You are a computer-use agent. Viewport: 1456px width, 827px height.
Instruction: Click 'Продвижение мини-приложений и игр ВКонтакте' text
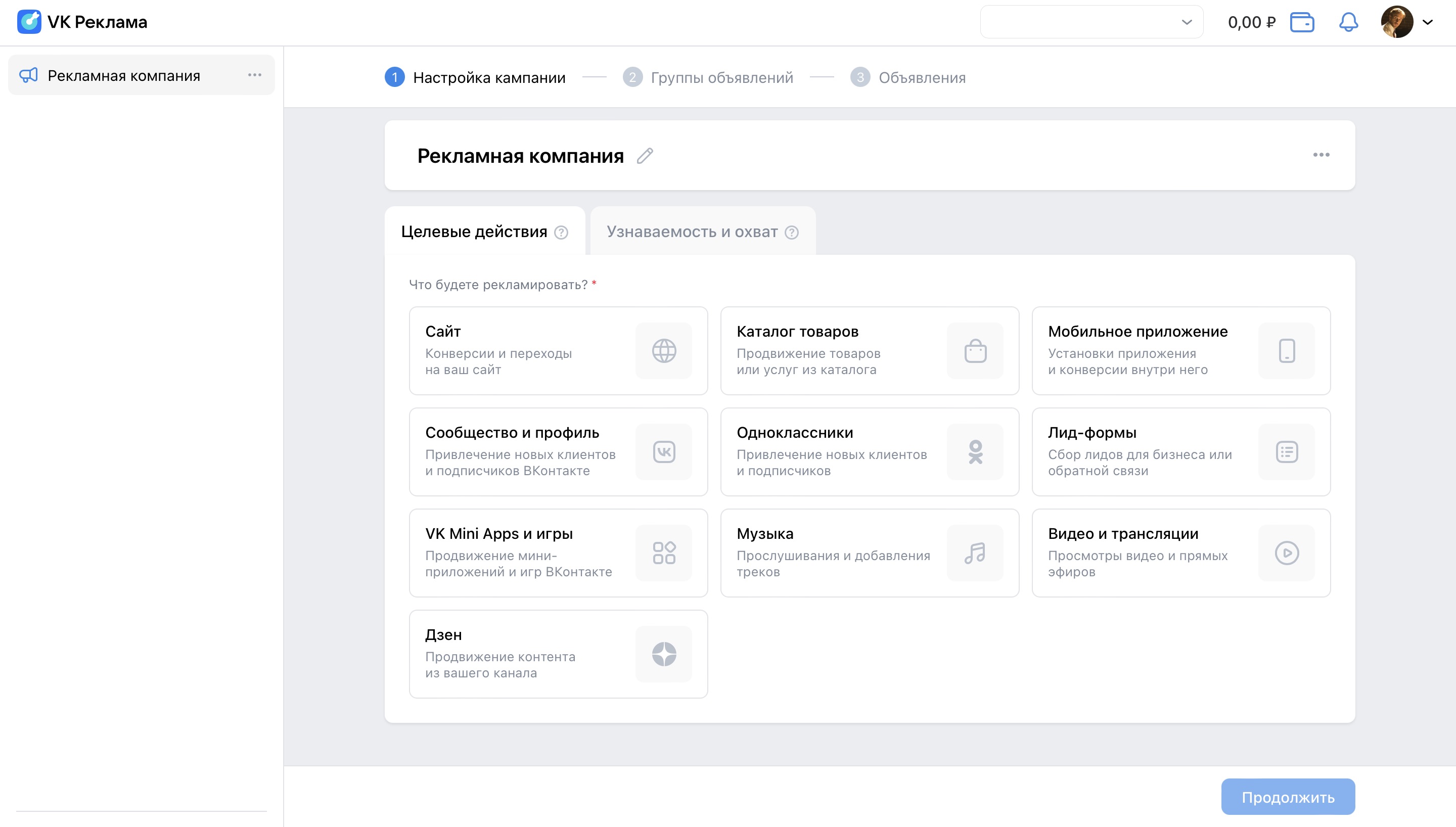519,564
